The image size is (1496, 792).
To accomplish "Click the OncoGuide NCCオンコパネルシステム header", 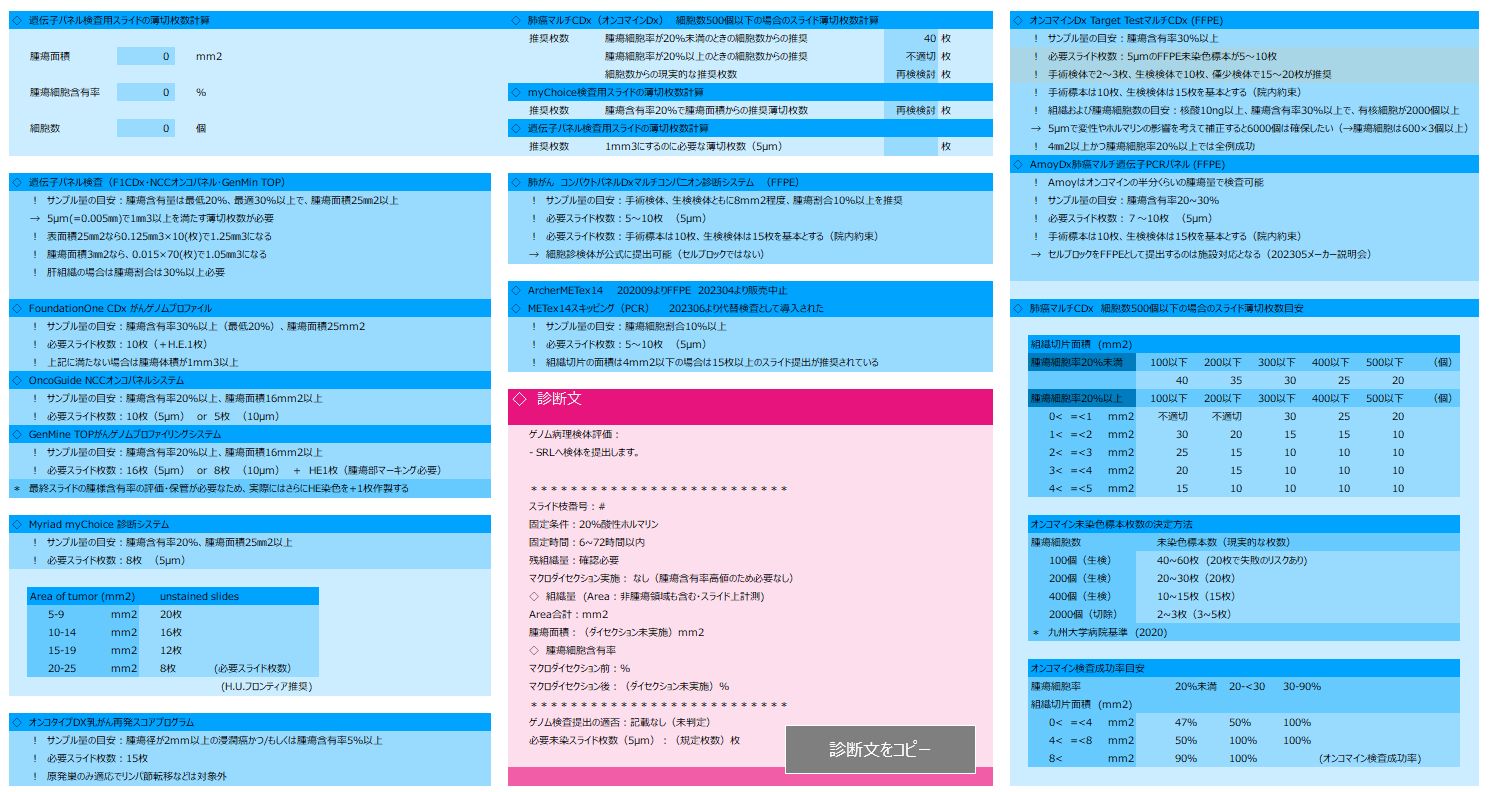I will point(250,380).
